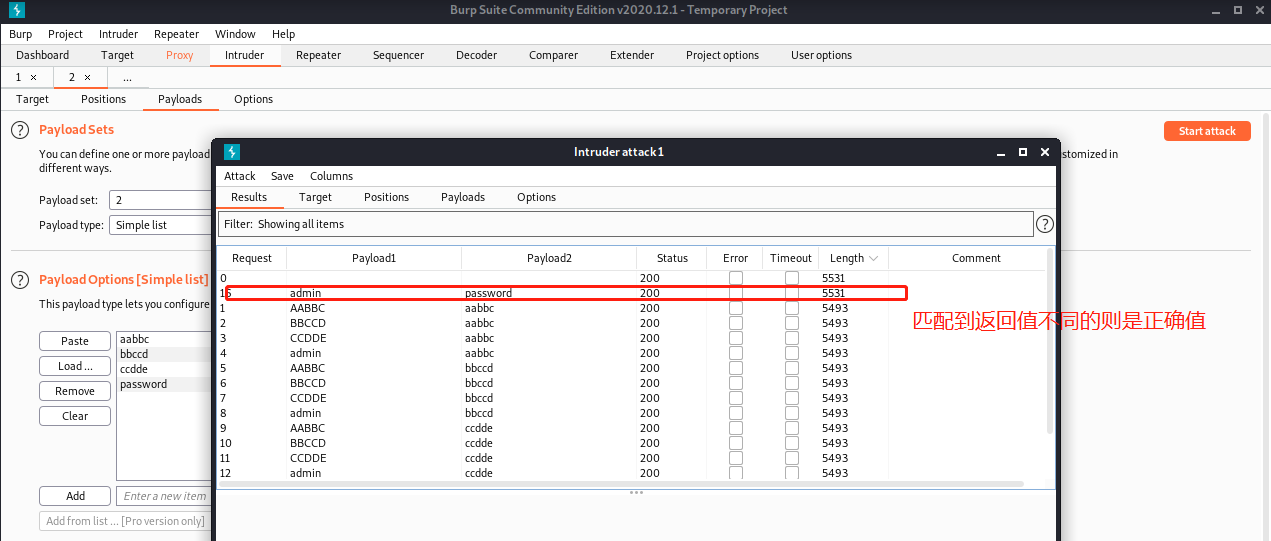Image resolution: width=1271 pixels, height=541 pixels.
Task: Switch to the Decoder tab
Action: pyautogui.click(x=476, y=55)
